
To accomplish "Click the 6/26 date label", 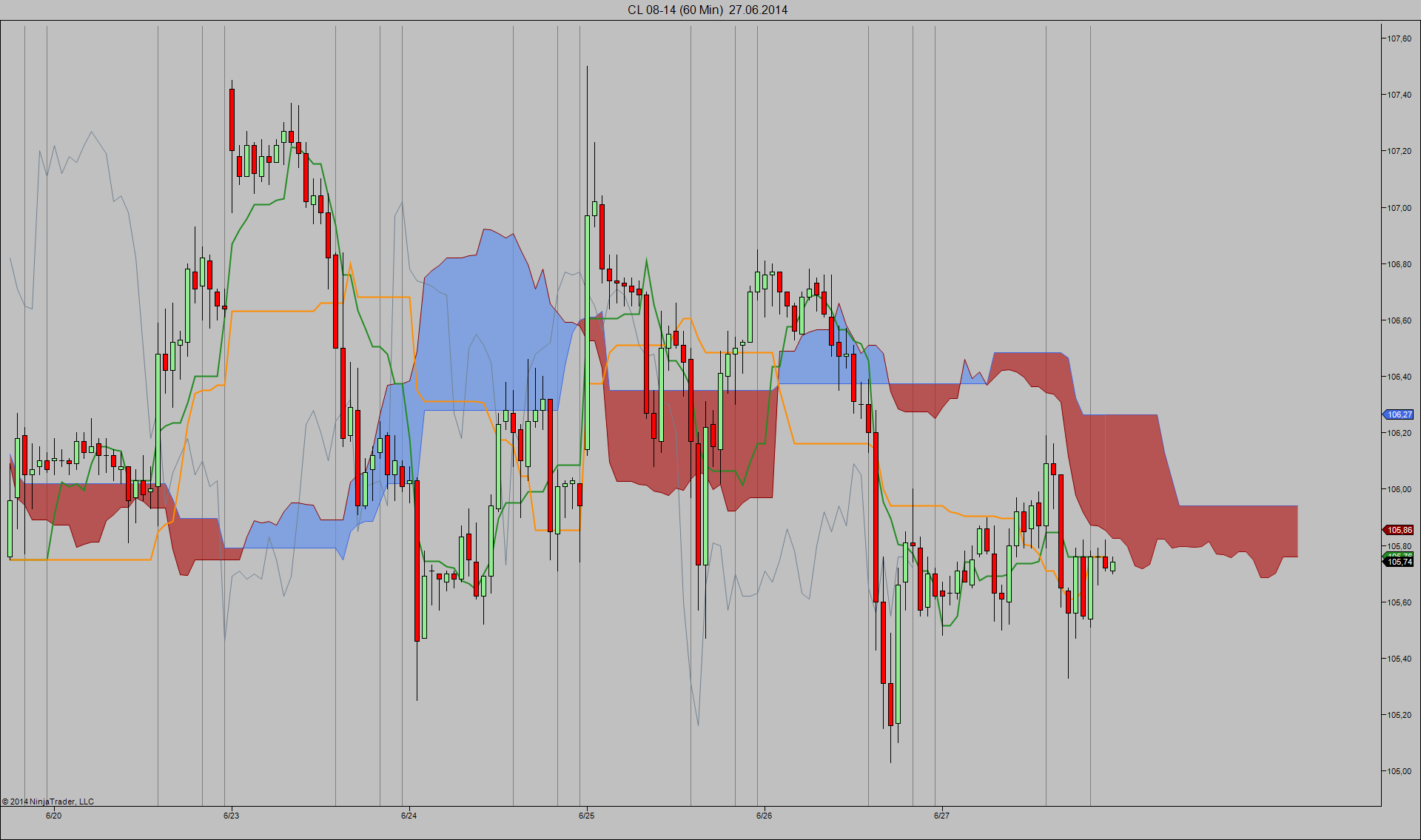I will click(764, 816).
